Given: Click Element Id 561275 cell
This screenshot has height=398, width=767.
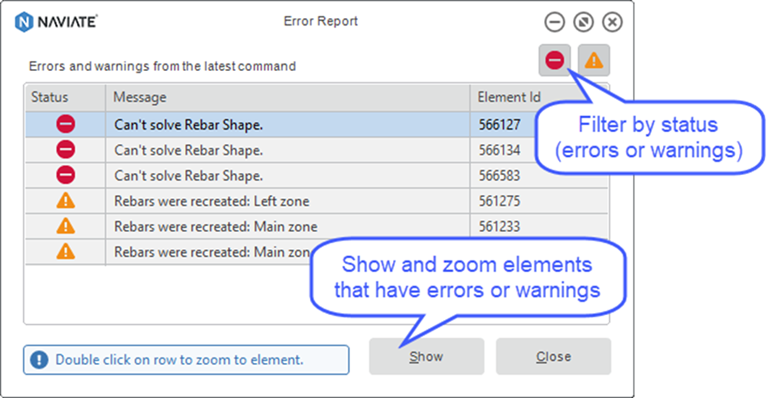Looking at the screenshot, I should point(499,201).
